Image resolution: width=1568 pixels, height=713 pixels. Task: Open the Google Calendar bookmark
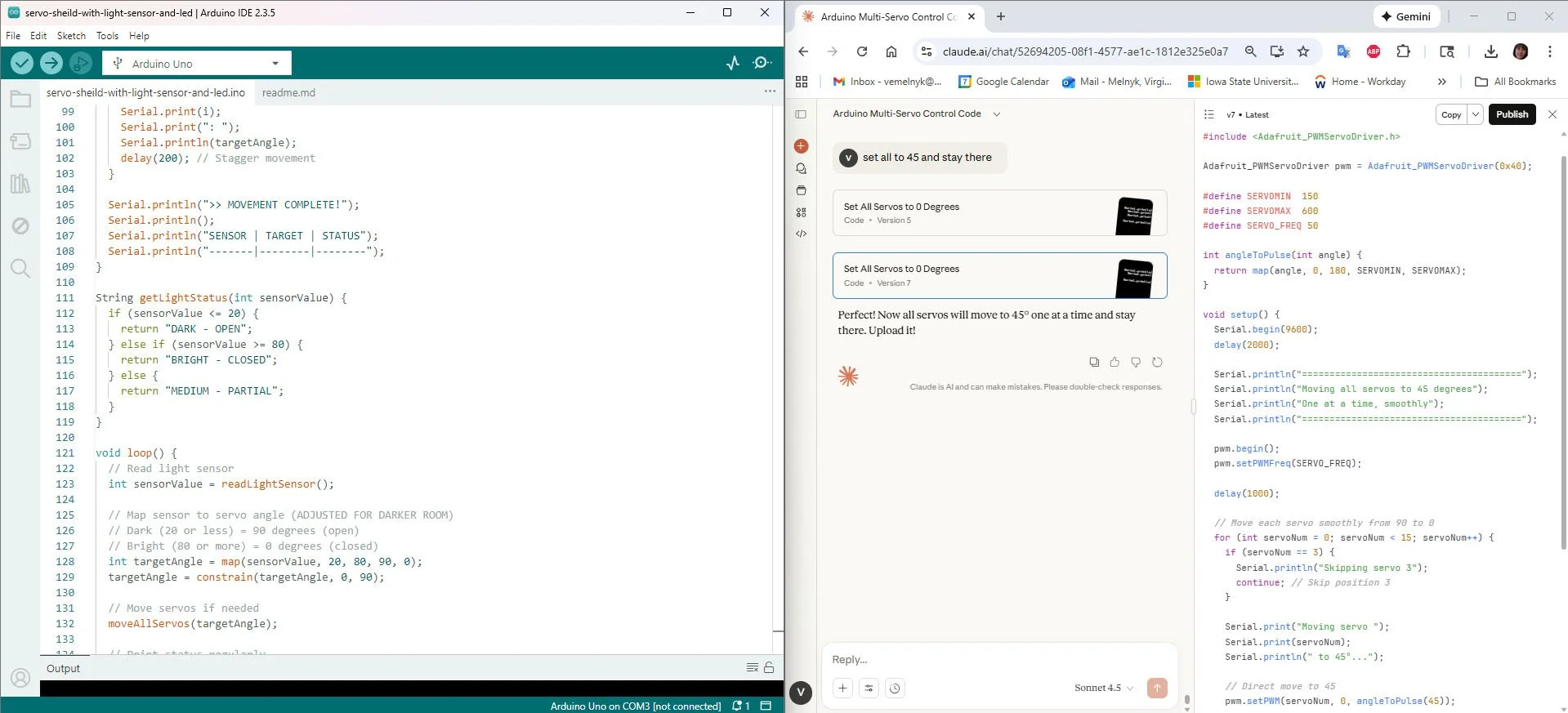1003,82
